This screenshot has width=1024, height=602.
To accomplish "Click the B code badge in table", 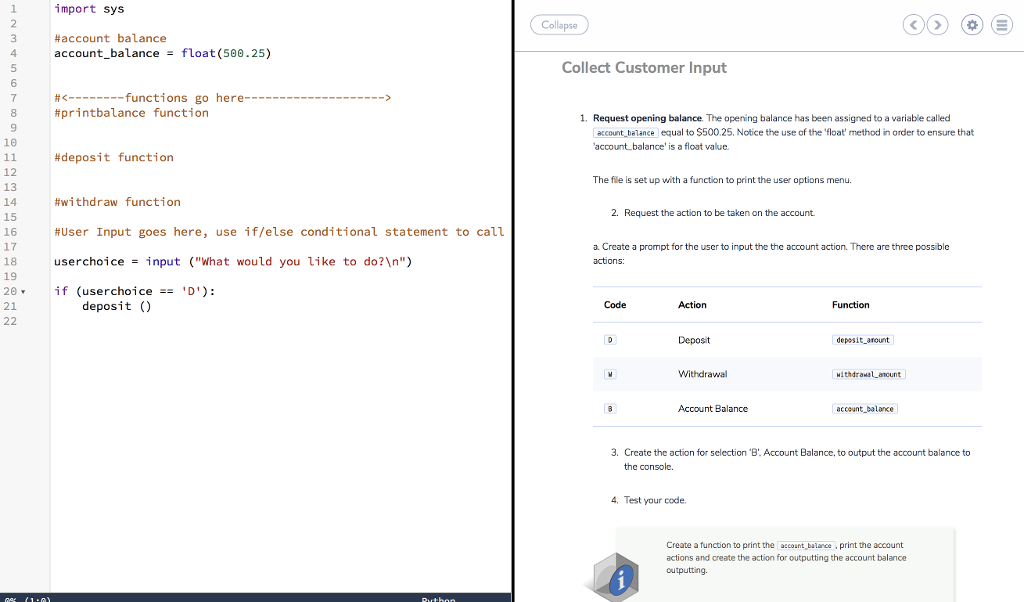I will point(610,409).
